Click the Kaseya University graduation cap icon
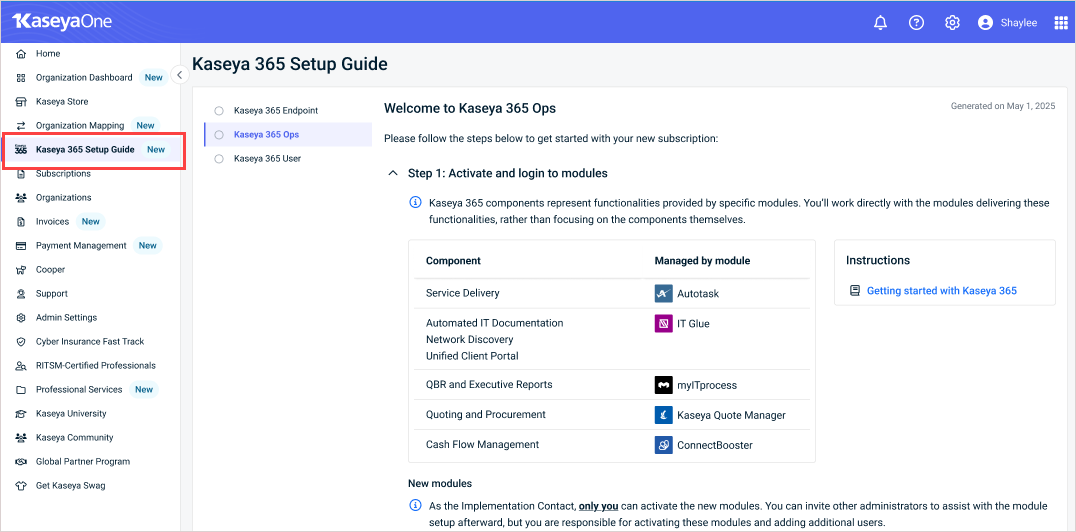The height and width of the screenshot is (532, 1076). click(21, 414)
